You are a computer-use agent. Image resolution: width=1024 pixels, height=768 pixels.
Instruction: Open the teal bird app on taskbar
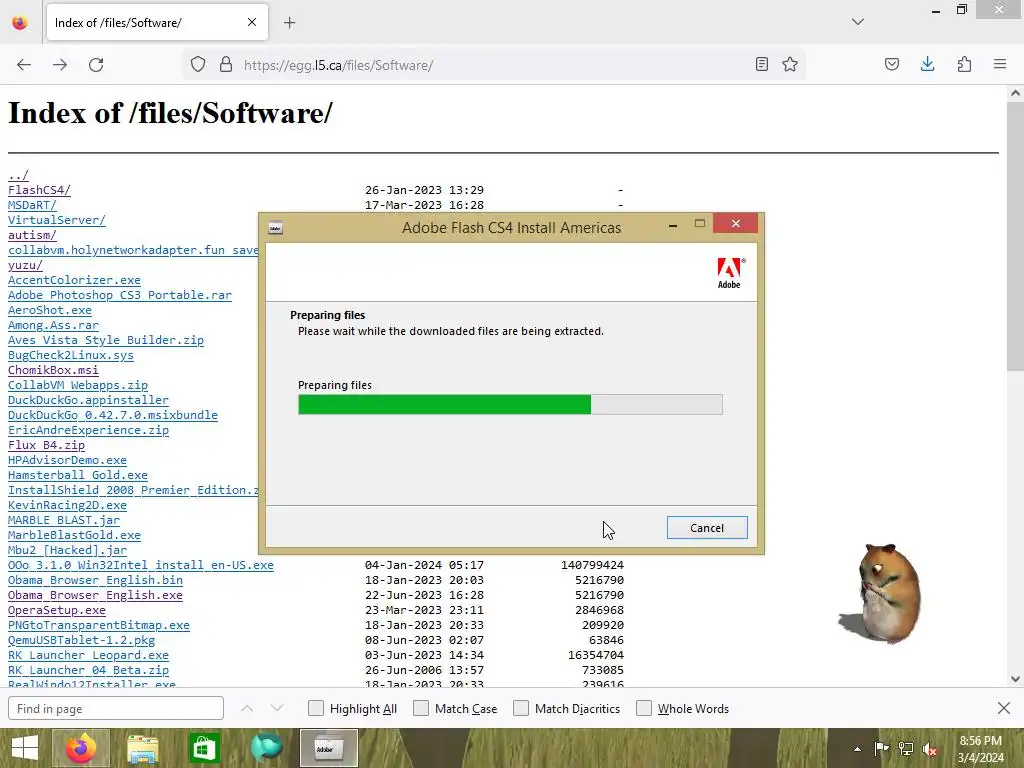tap(266, 748)
